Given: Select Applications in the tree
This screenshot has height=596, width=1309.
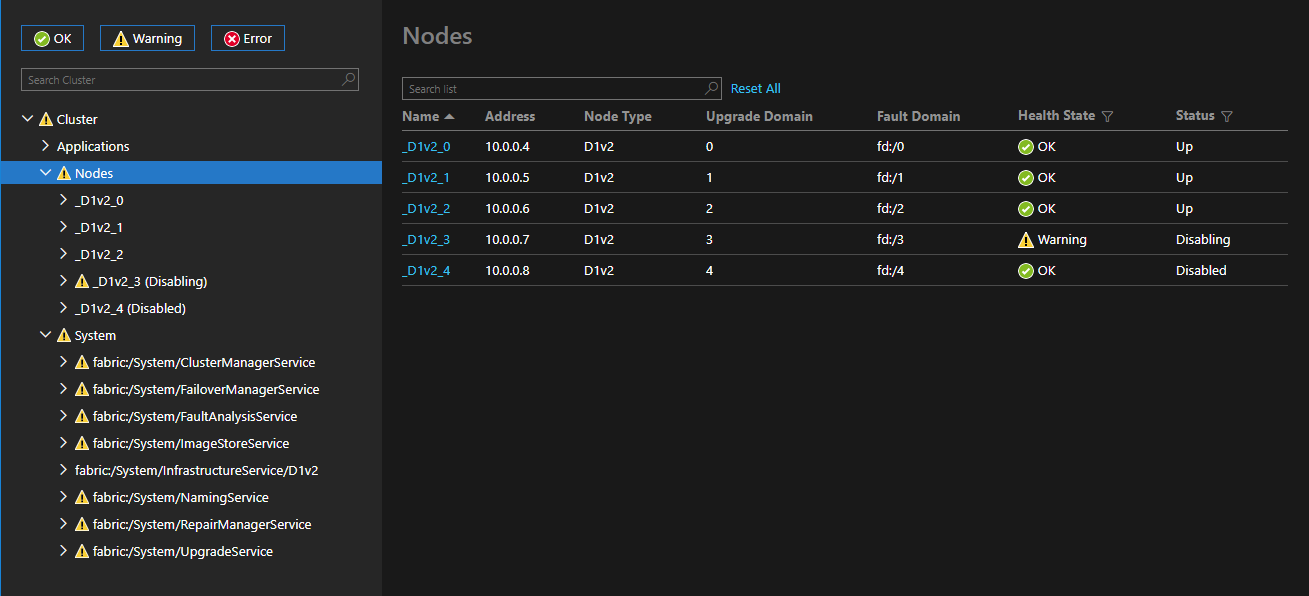Looking at the screenshot, I should tap(93, 146).
